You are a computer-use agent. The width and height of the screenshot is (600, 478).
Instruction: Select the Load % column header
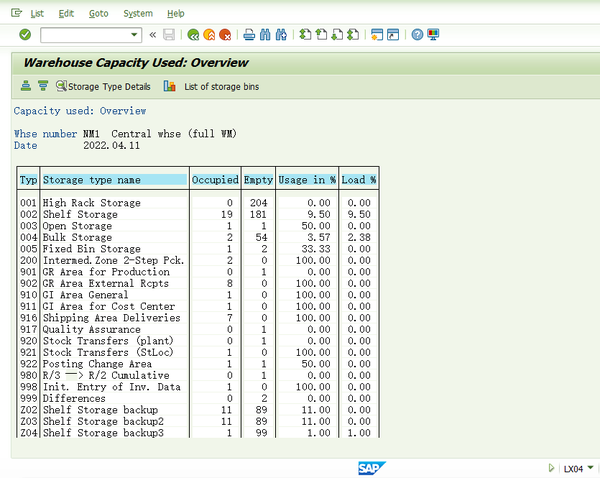pos(359,180)
